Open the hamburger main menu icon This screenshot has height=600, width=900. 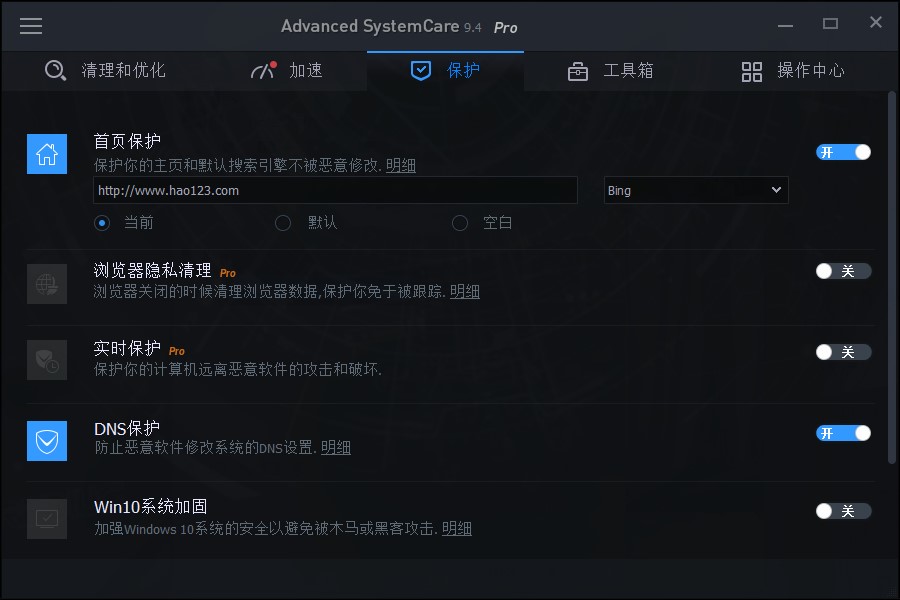pyautogui.click(x=31, y=26)
